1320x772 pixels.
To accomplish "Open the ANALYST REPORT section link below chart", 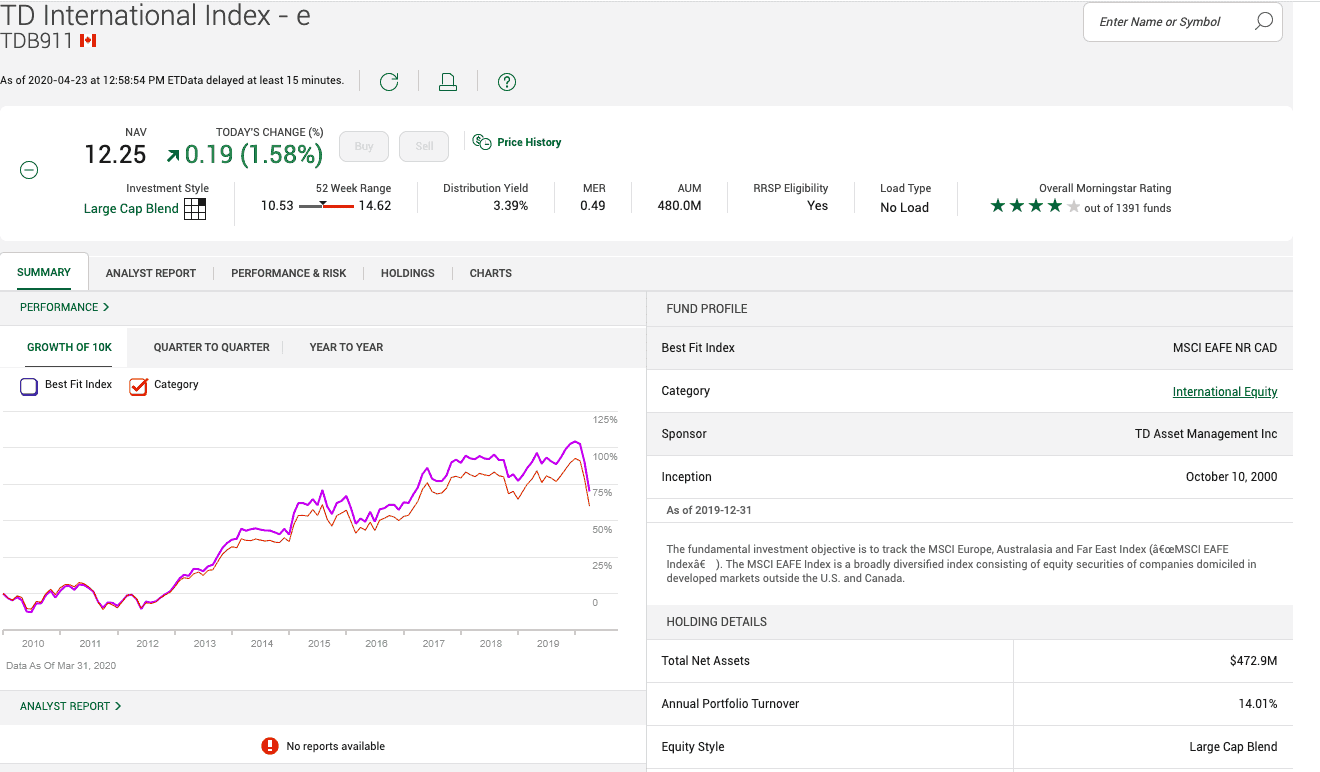I will [71, 706].
